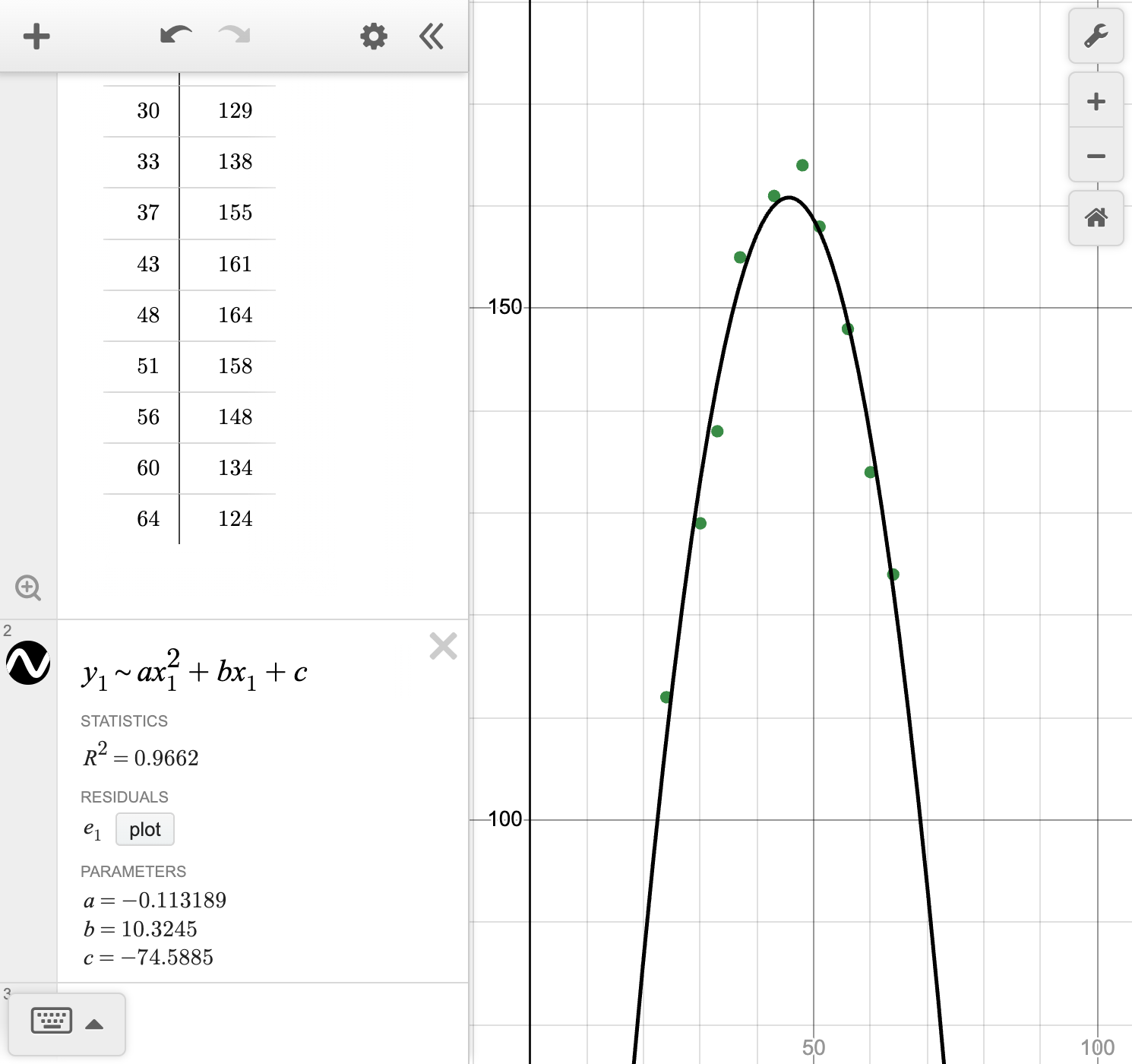Image resolution: width=1132 pixels, height=1064 pixels.
Task: Click the R squared statistic value
Action: pyautogui.click(x=139, y=756)
